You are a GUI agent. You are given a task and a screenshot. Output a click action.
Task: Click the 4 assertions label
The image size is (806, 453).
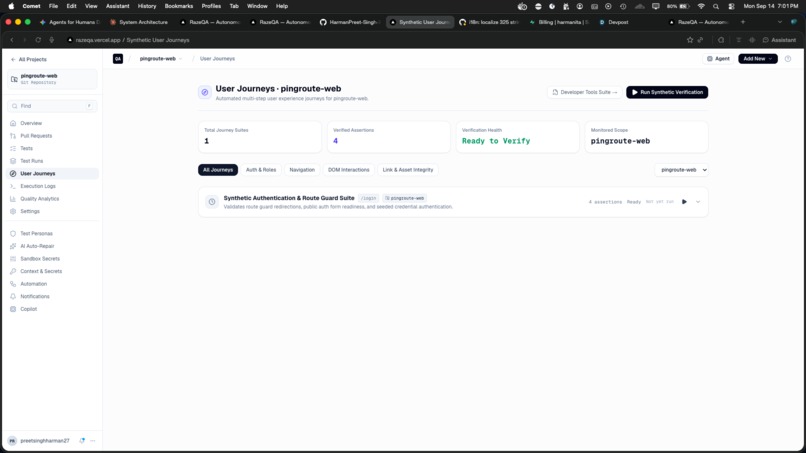(x=605, y=202)
